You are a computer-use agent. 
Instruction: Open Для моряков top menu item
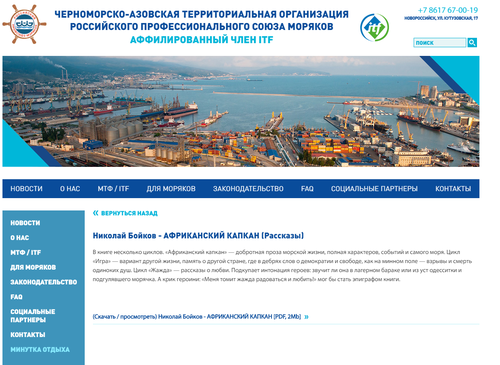171,189
